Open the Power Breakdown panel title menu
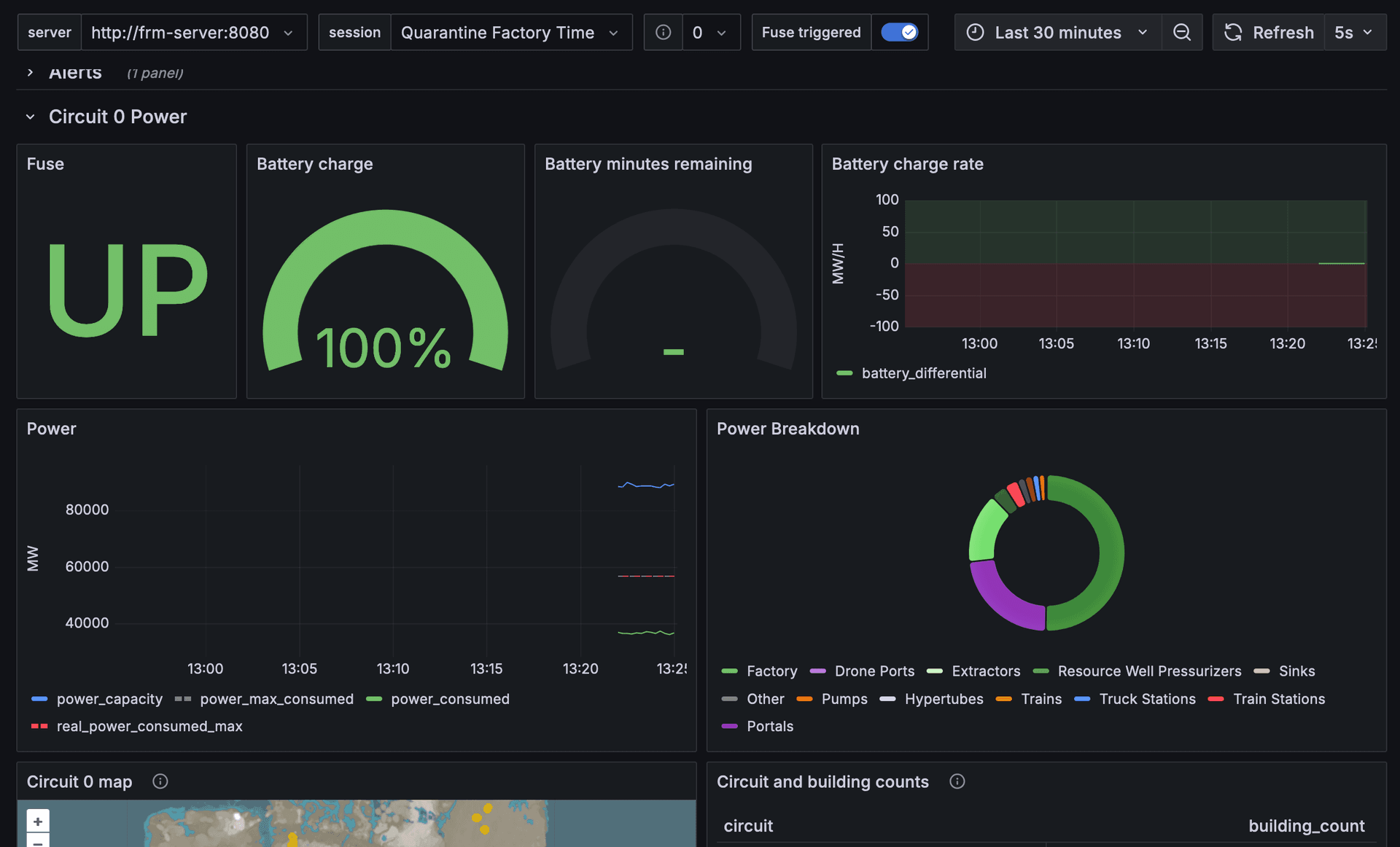The image size is (1400, 847). (x=787, y=429)
